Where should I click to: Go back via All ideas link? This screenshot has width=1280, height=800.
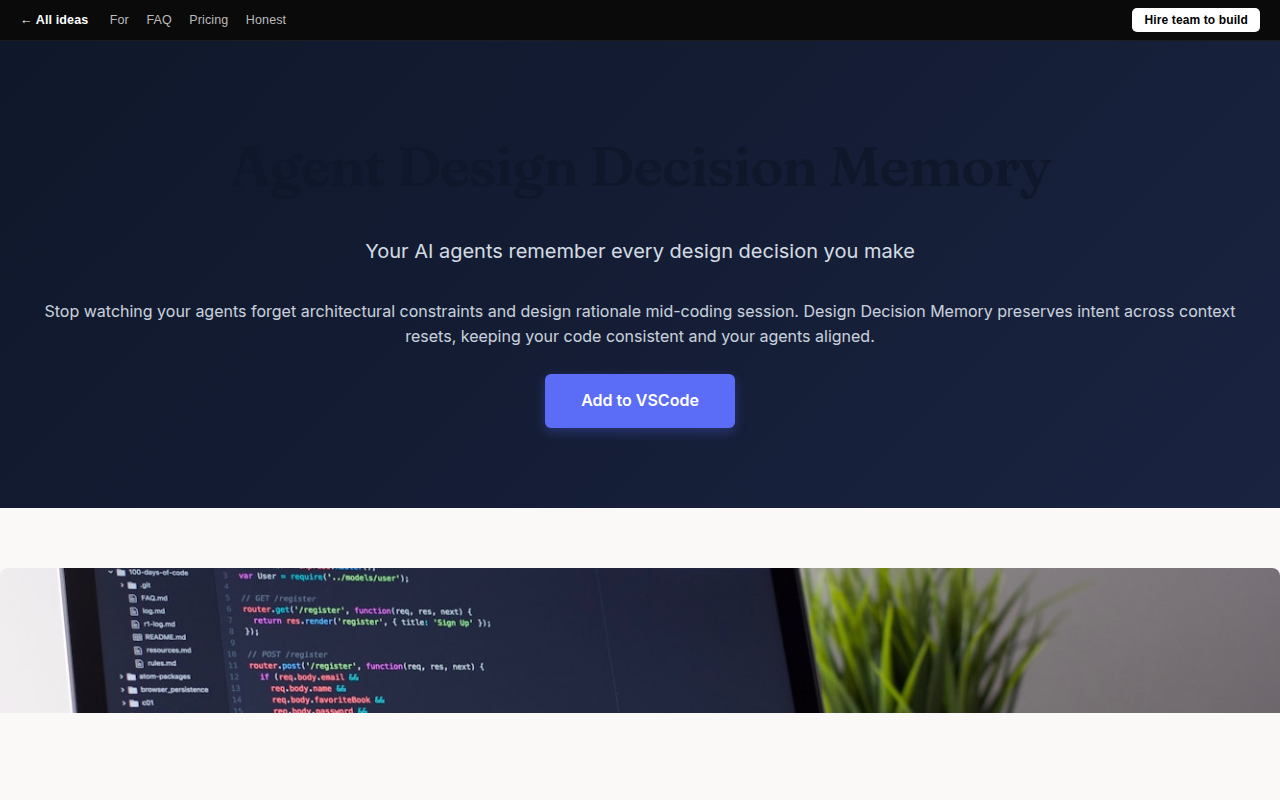pyautogui.click(x=54, y=20)
